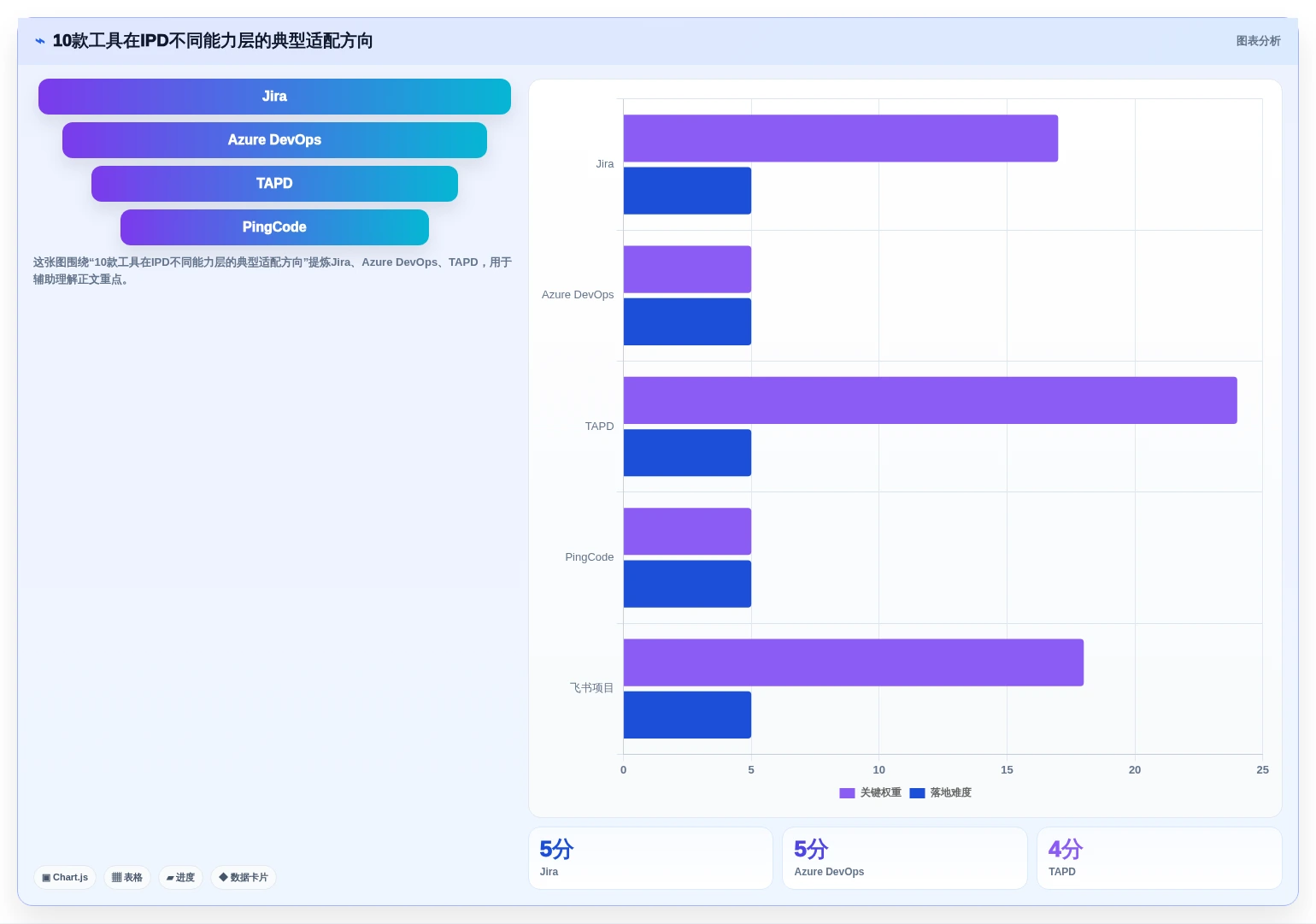This screenshot has width=1316, height=924.
Task: Click Azure DevOps blue bar in chart
Action: 687,321
